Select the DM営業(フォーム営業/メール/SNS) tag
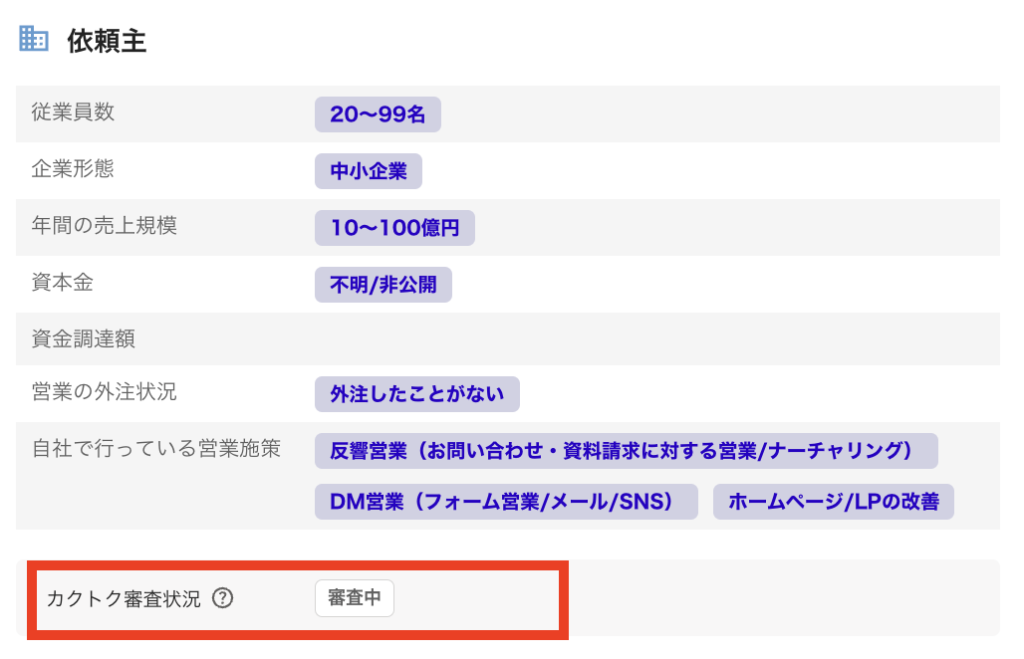This screenshot has height=659, width=1024. [x=506, y=502]
